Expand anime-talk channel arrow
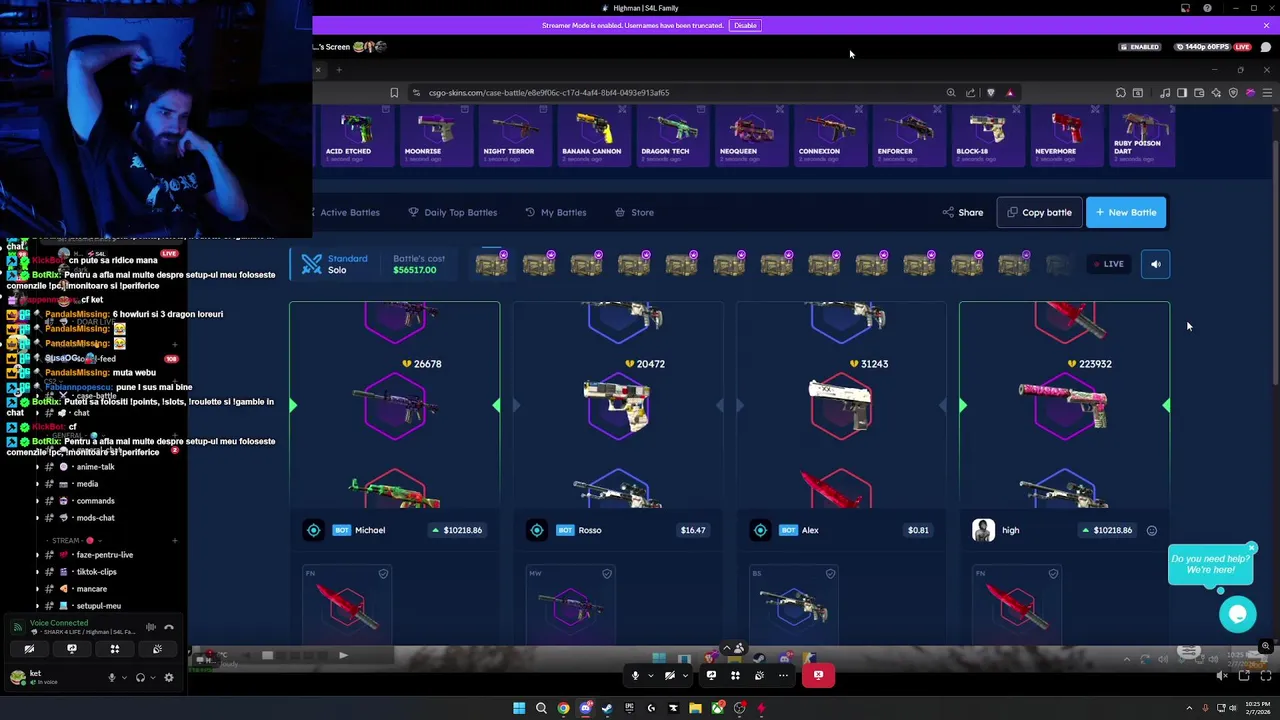The width and height of the screenshot is (1280, 720). tap(37, 467)
